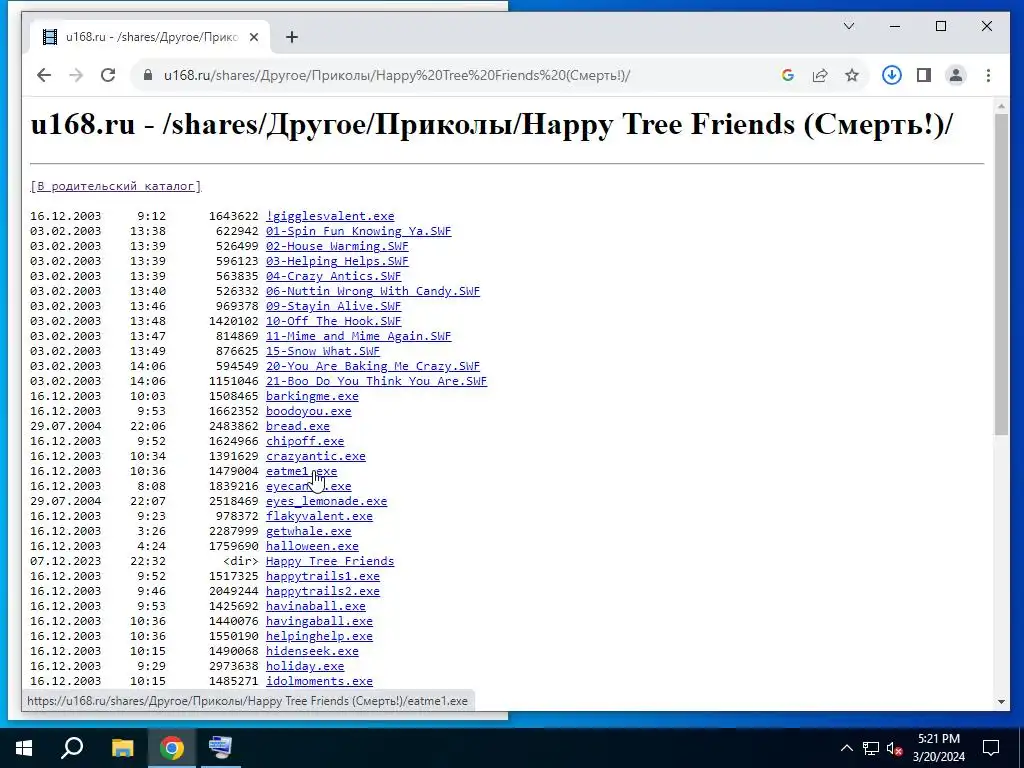Open 04-Crazy Antics.SWF link
1024x768 pixels.
tap(334, 276)
